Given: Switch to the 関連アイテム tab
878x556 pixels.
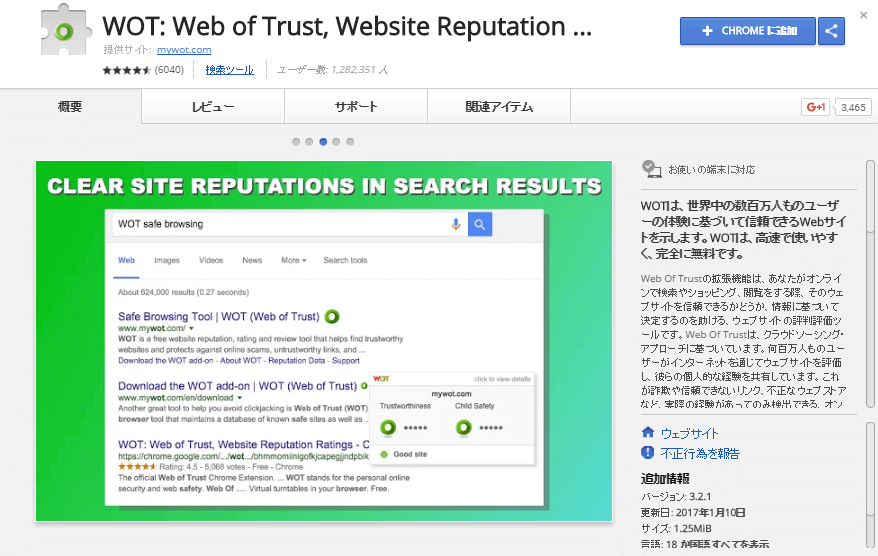Looking at the screenshot, I should (499, 106).
